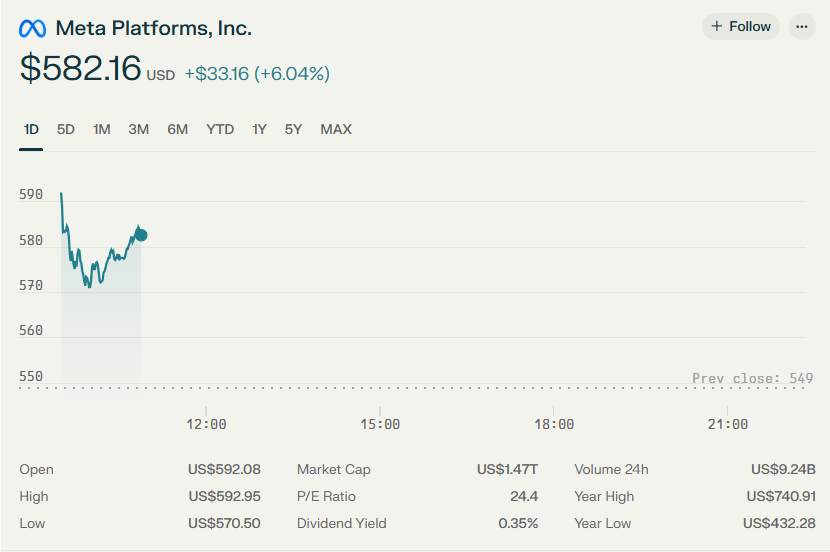Click the +$33.16 (+6.04%) change value

(x=257, y=74)
